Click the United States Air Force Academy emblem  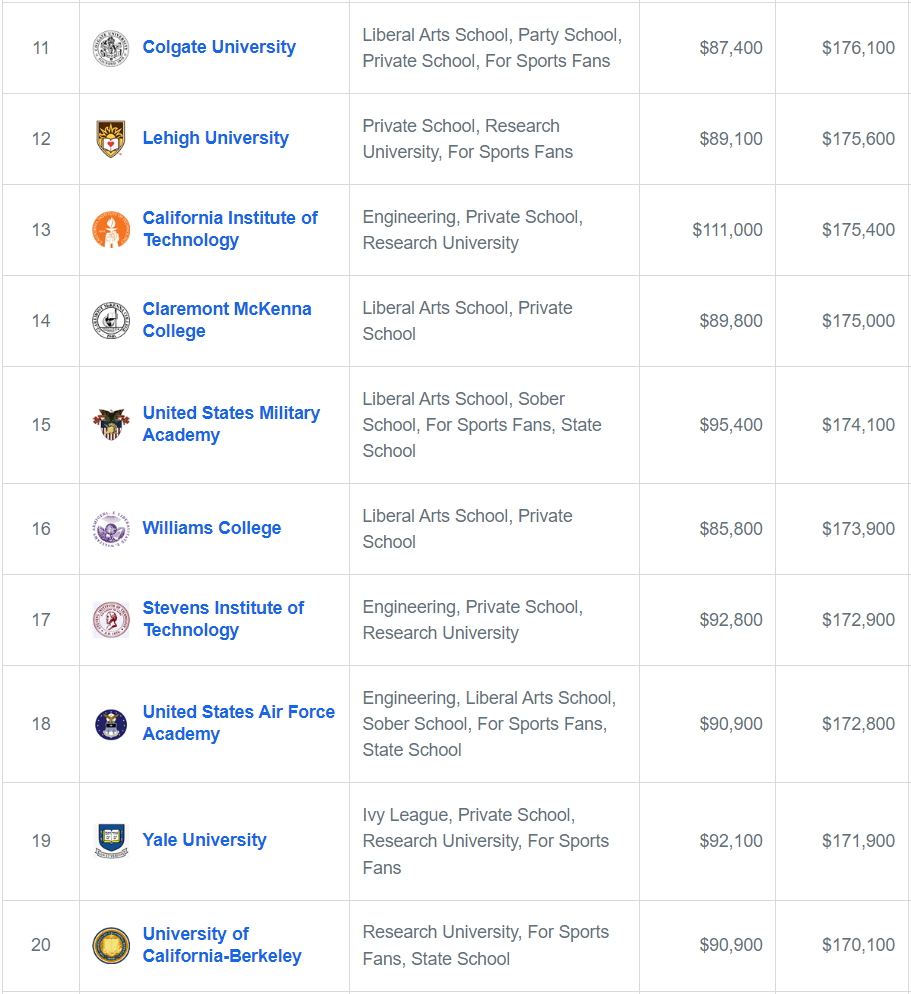[111, 724]
